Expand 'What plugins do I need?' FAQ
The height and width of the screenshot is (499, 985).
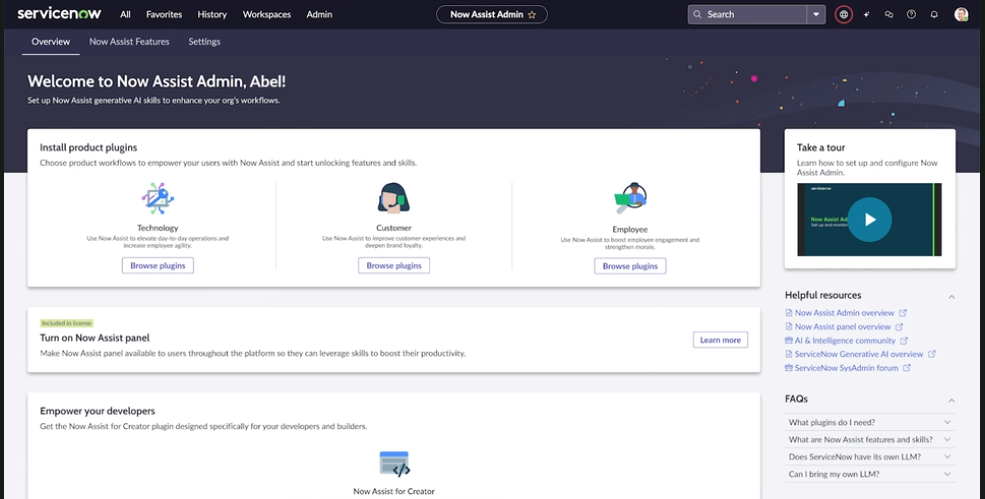pyautogui.click(x=870, y=422)
